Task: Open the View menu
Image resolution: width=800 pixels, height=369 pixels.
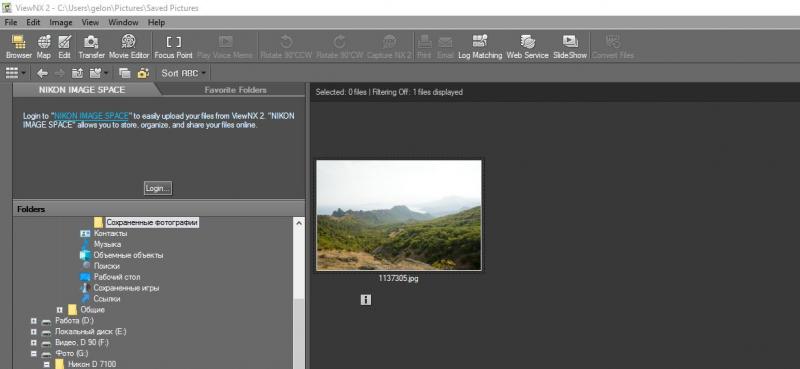Action: coord(90,22)
